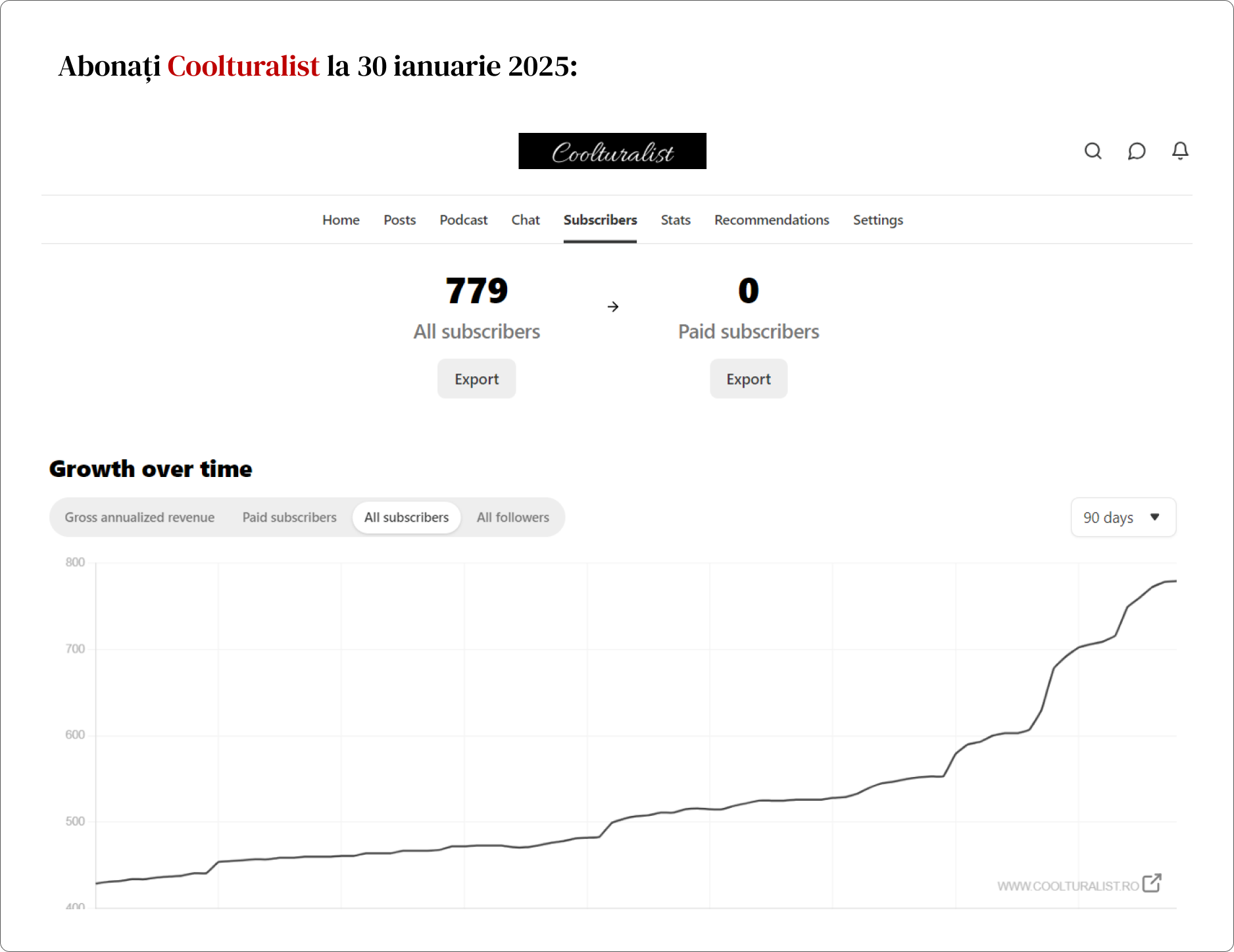The height and width of the screenshot is (952, 1234).
Task: Click the "All subscribers" label under 779
Action: tap(477, 332)
